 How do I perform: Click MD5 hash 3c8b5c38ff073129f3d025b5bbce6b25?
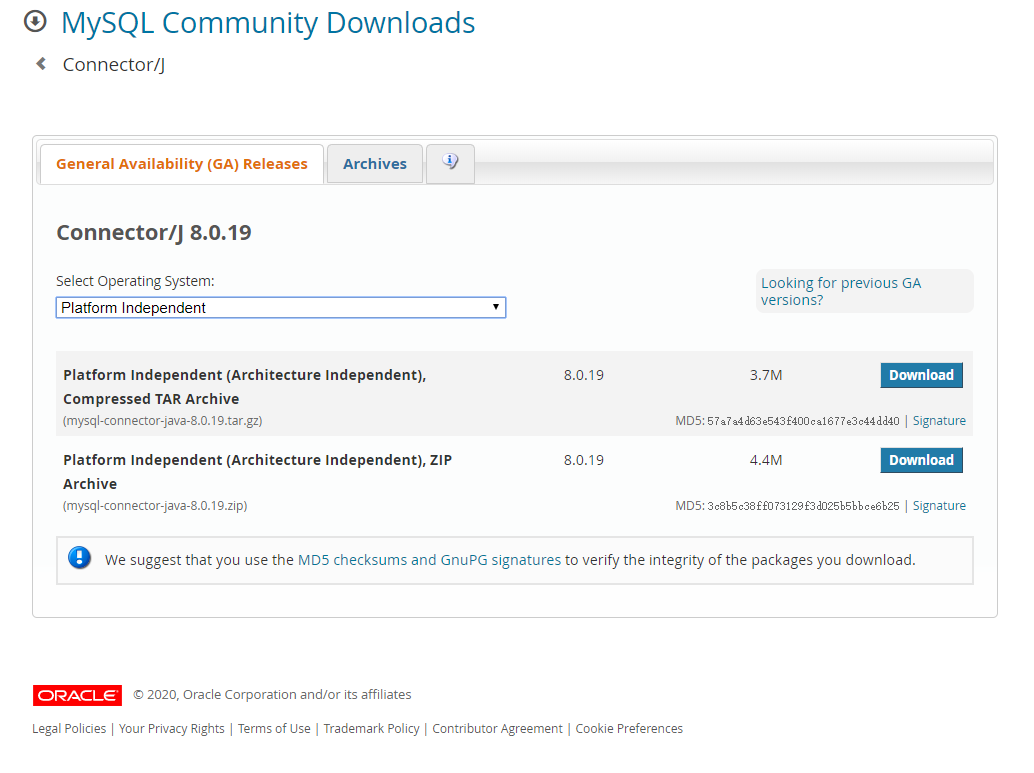point(803,507)
